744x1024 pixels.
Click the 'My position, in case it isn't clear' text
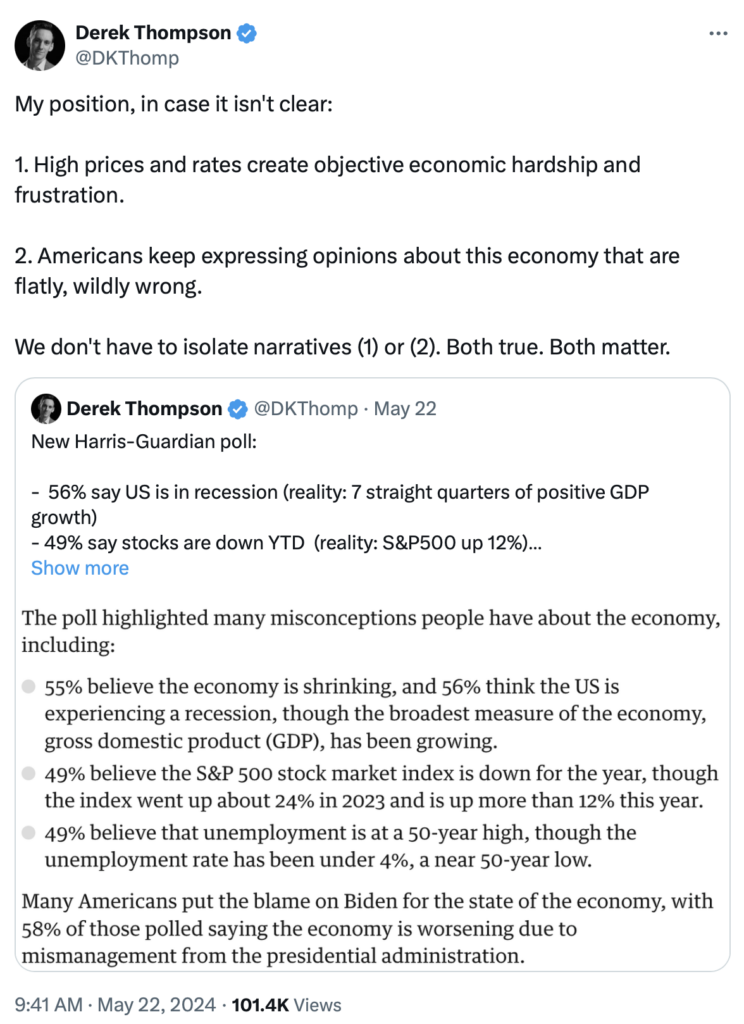pos(183,106)
